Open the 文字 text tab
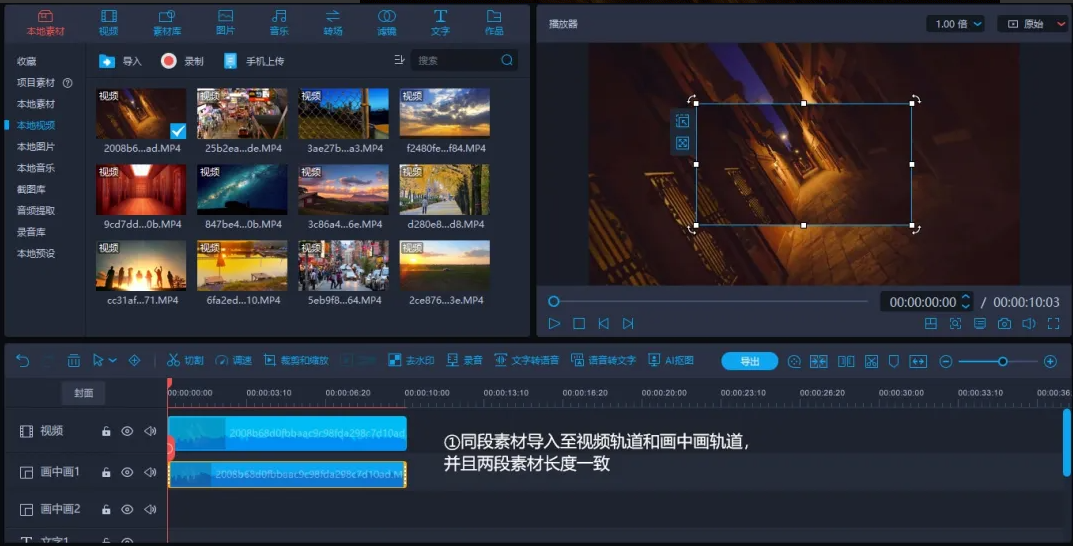 [440, 23]
